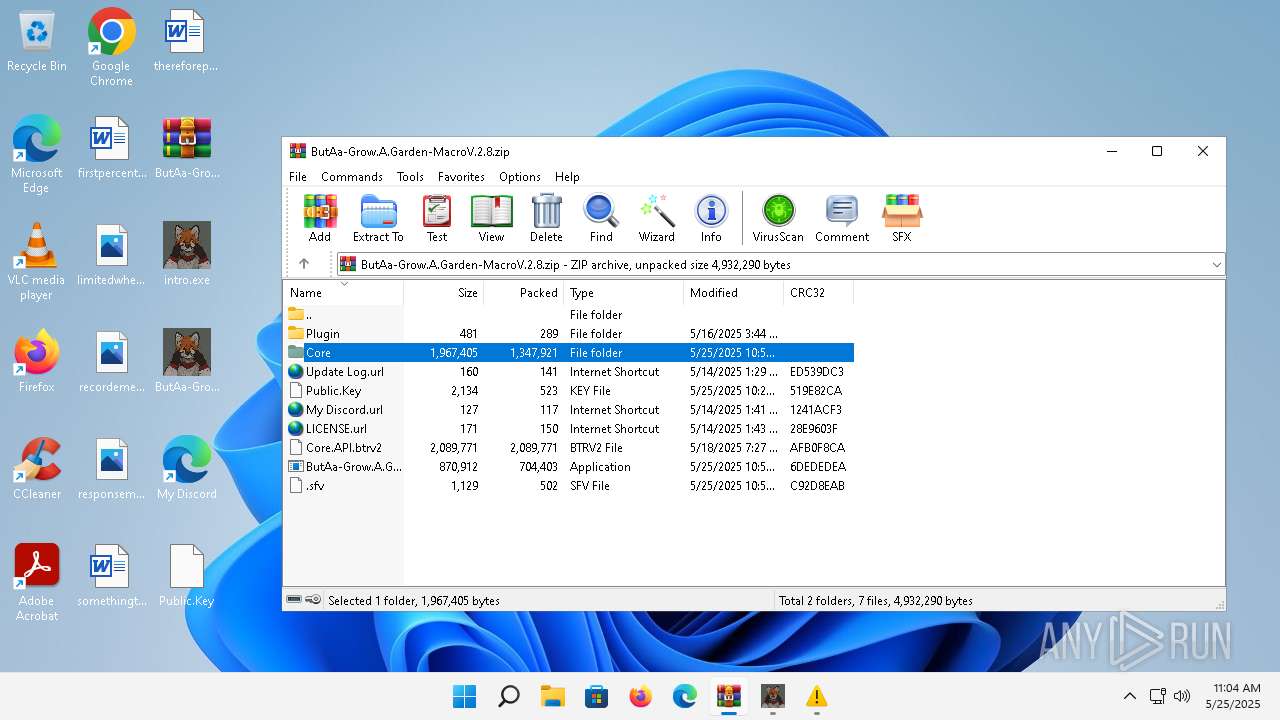Viewport: 1280px width, 720px height.
Task: Open the File menu
Action: click(298, 176)
